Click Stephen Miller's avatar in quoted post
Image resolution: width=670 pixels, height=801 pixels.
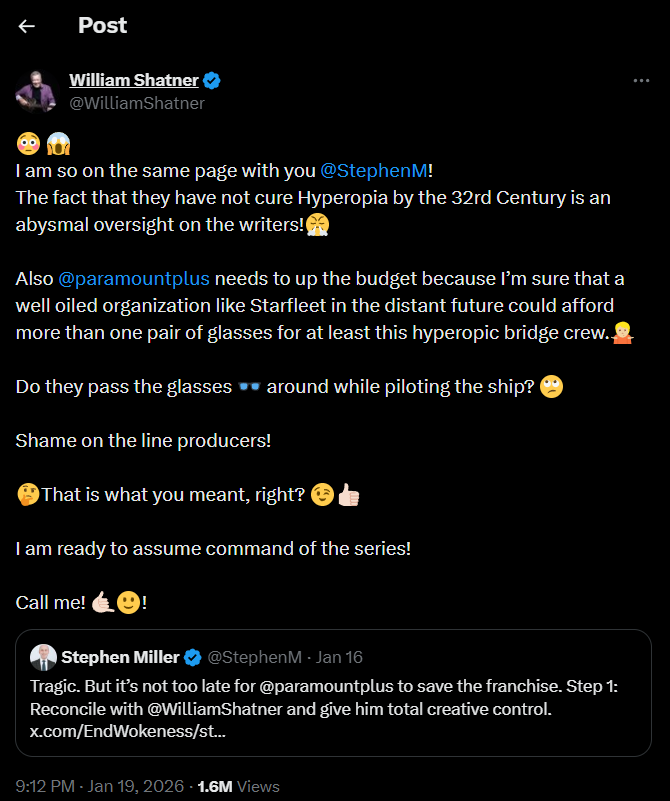(x=43, y=657)
